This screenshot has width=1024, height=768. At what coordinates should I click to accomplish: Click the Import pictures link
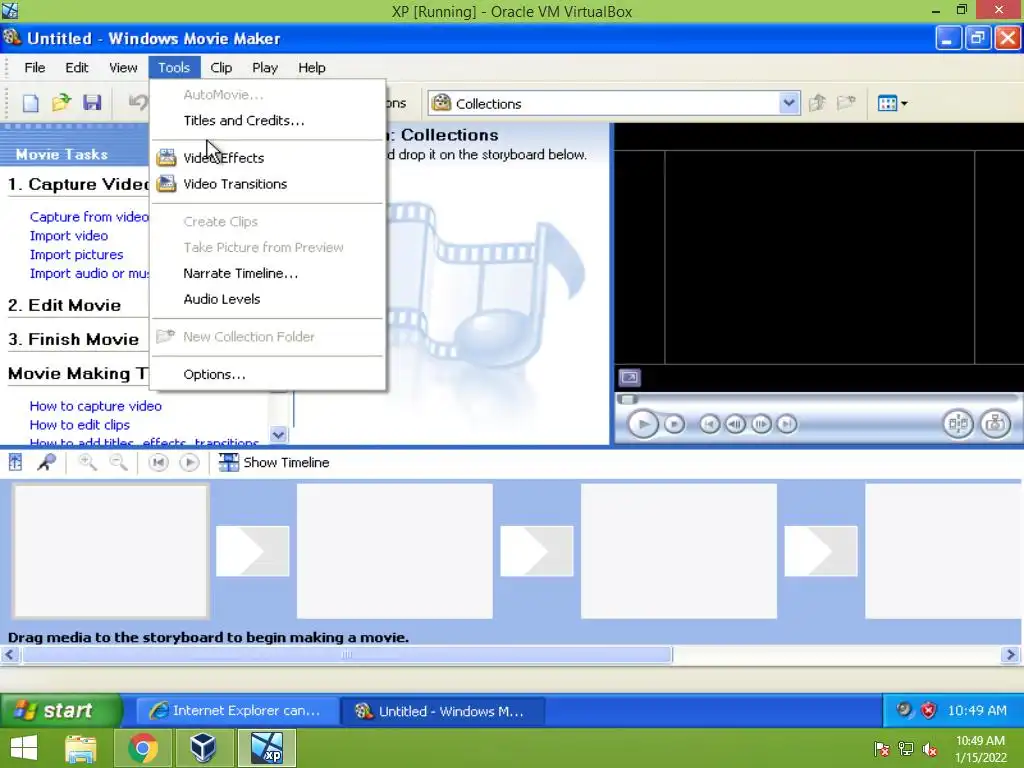[x=76, y=255]
